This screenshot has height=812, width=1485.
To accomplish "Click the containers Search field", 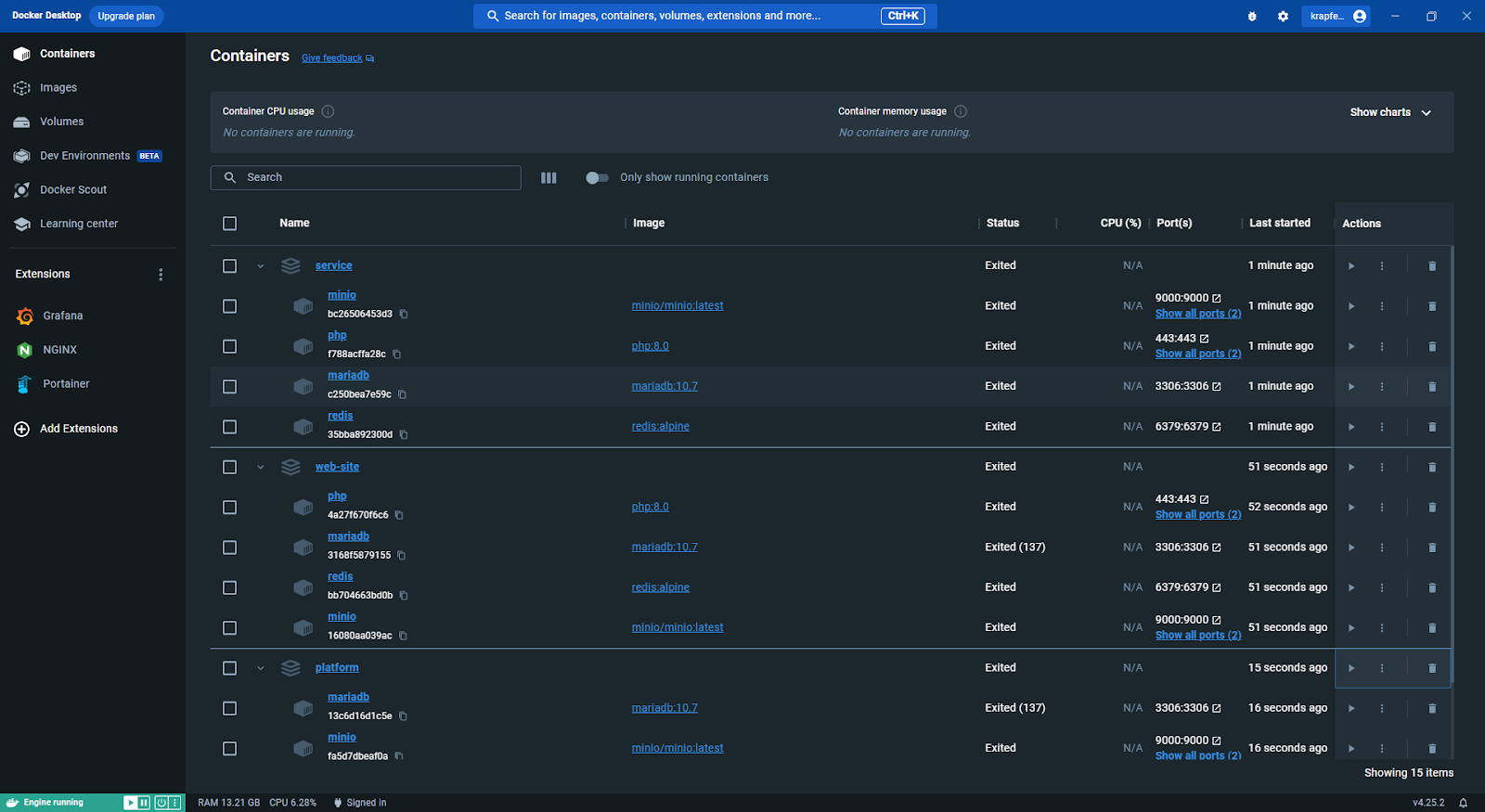I will pyautogui.click(x=366, y=177).
